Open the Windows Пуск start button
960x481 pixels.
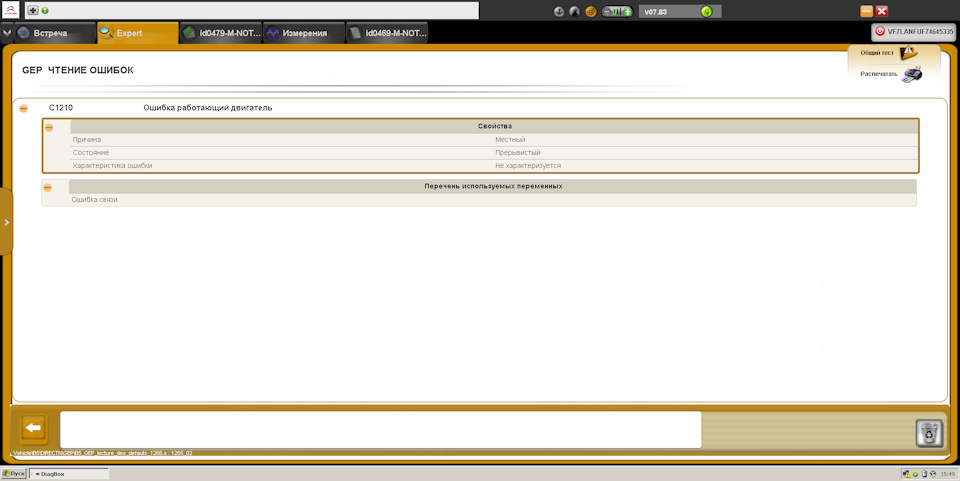click(13, 474)
